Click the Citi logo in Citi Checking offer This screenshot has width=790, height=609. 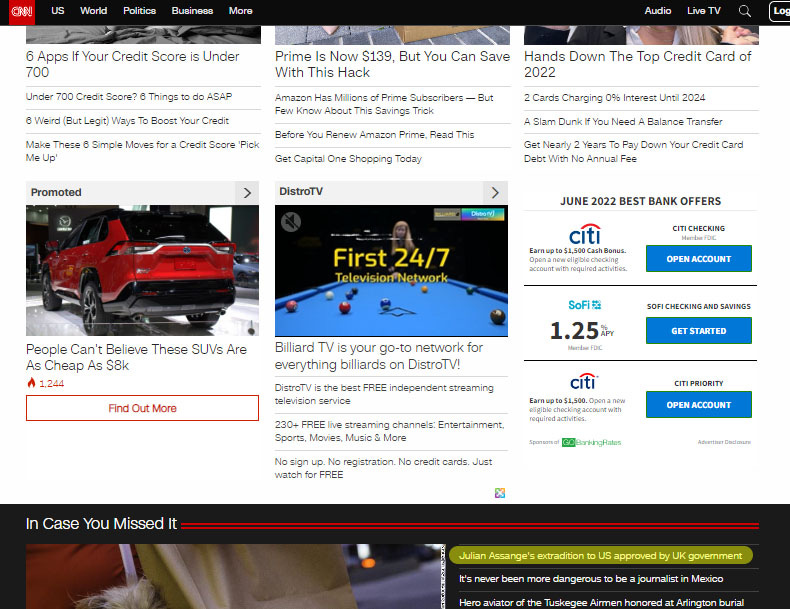pyautogui.click(x=584, y=234)
